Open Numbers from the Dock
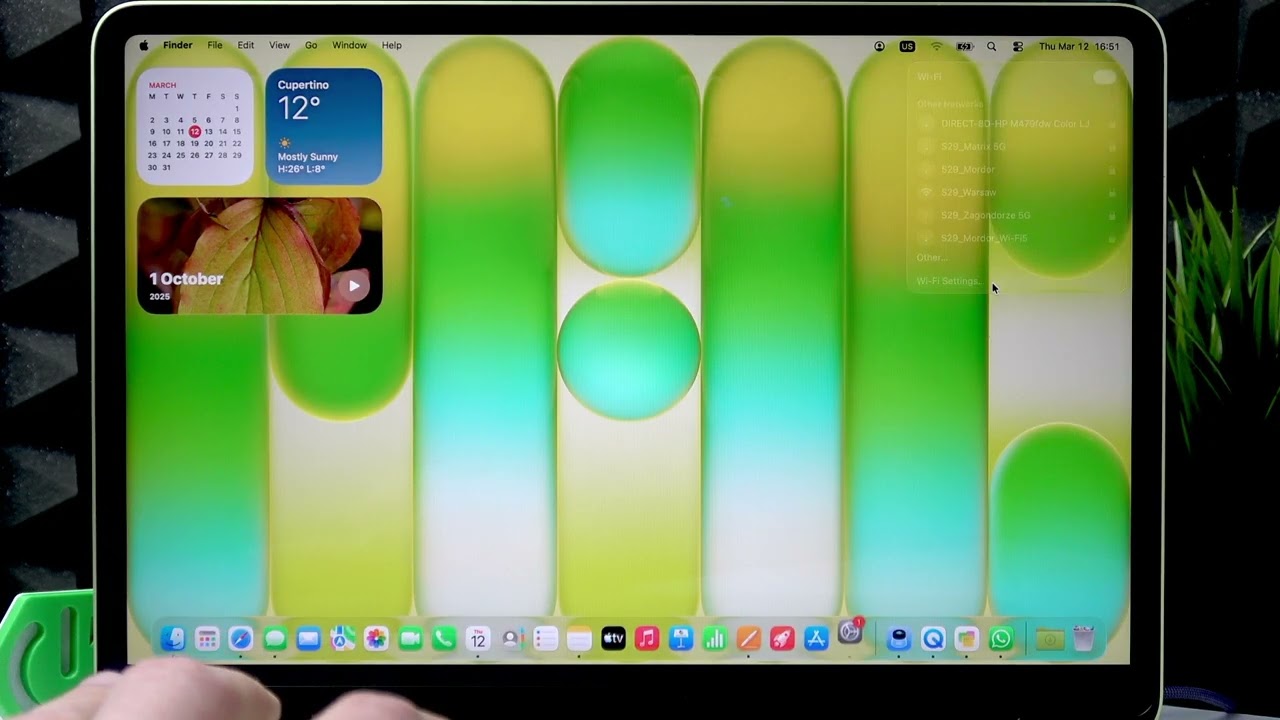1280x720 pixels. [x=715, y=638]
